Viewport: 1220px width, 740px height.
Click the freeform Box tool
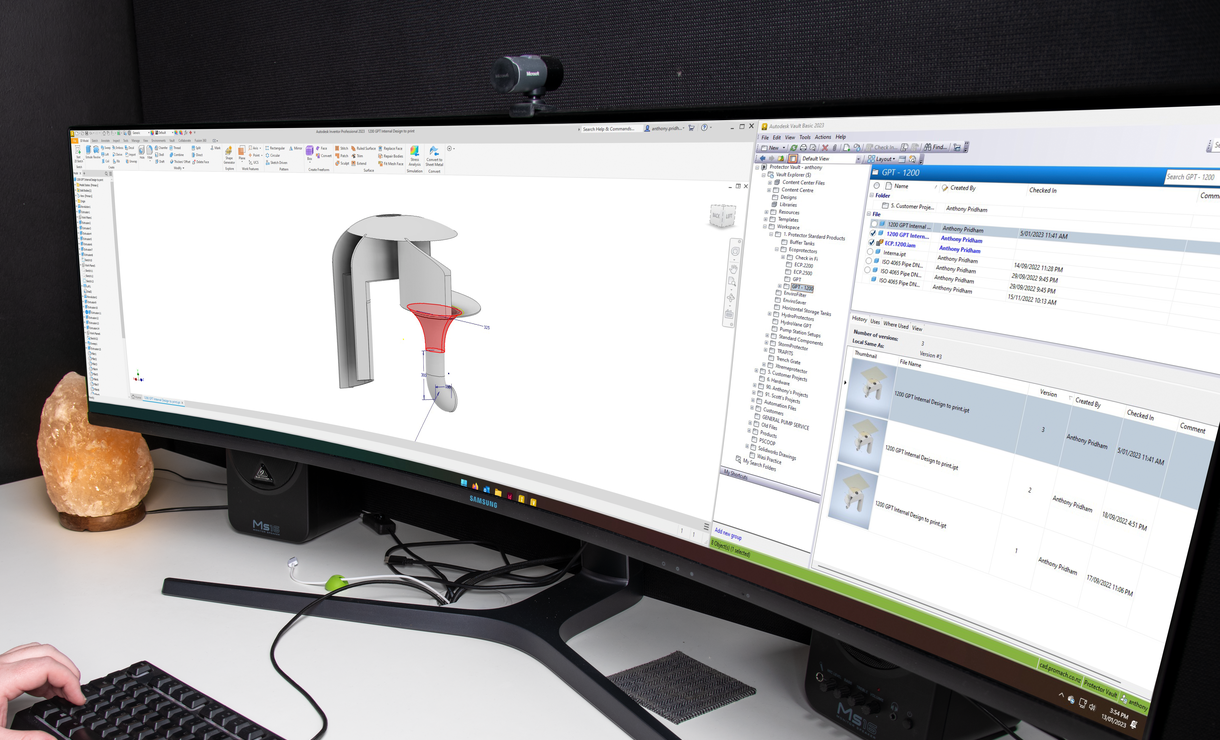309,151
